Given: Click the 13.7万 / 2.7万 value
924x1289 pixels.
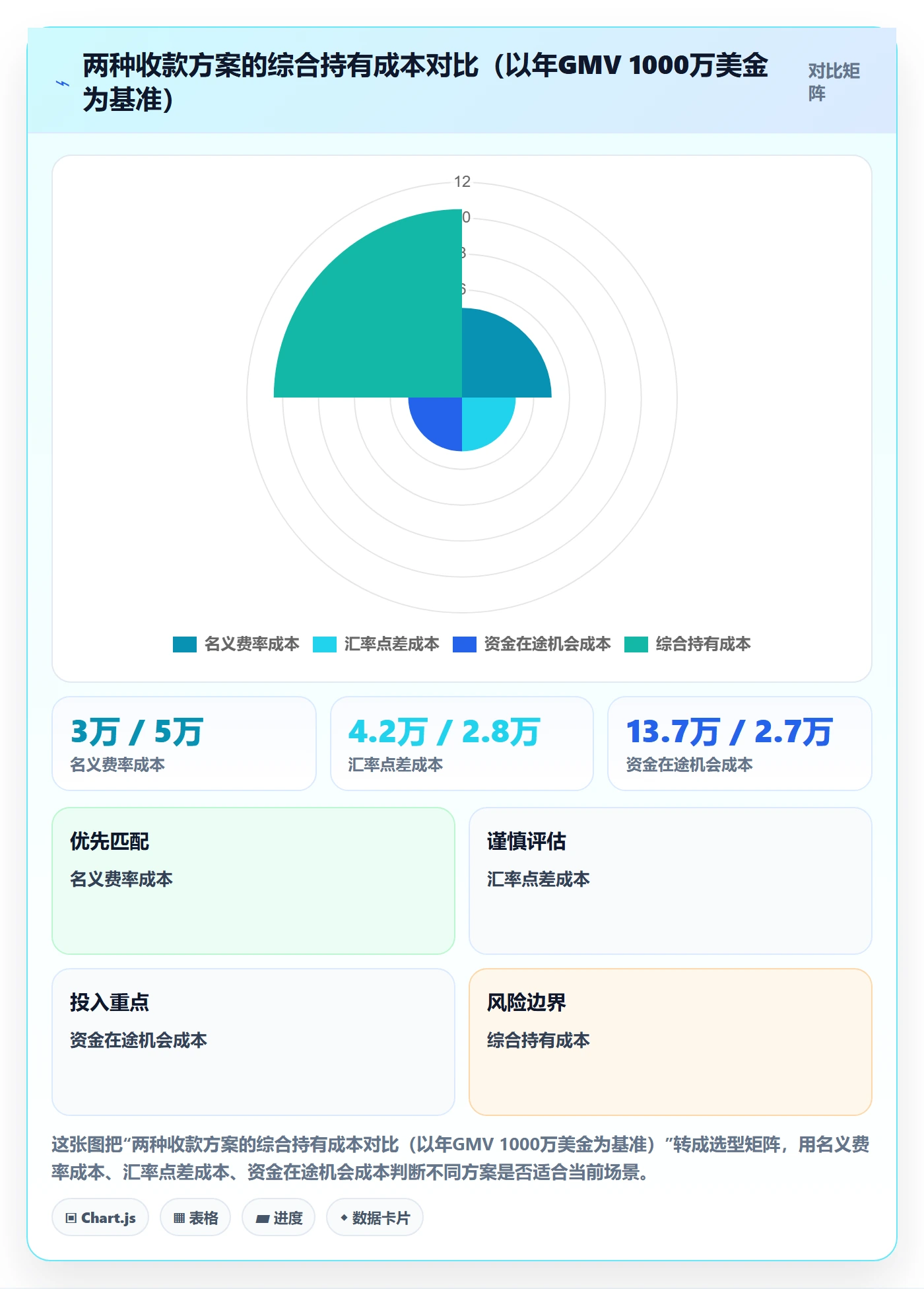Looking at the screenshot, I should coord(729,732).
